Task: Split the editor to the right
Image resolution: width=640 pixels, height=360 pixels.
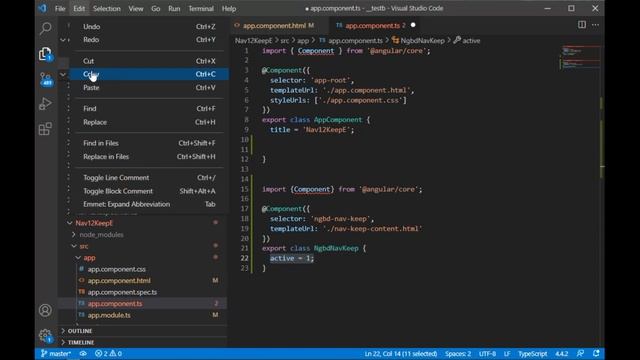Action: [x=582, y=25]
